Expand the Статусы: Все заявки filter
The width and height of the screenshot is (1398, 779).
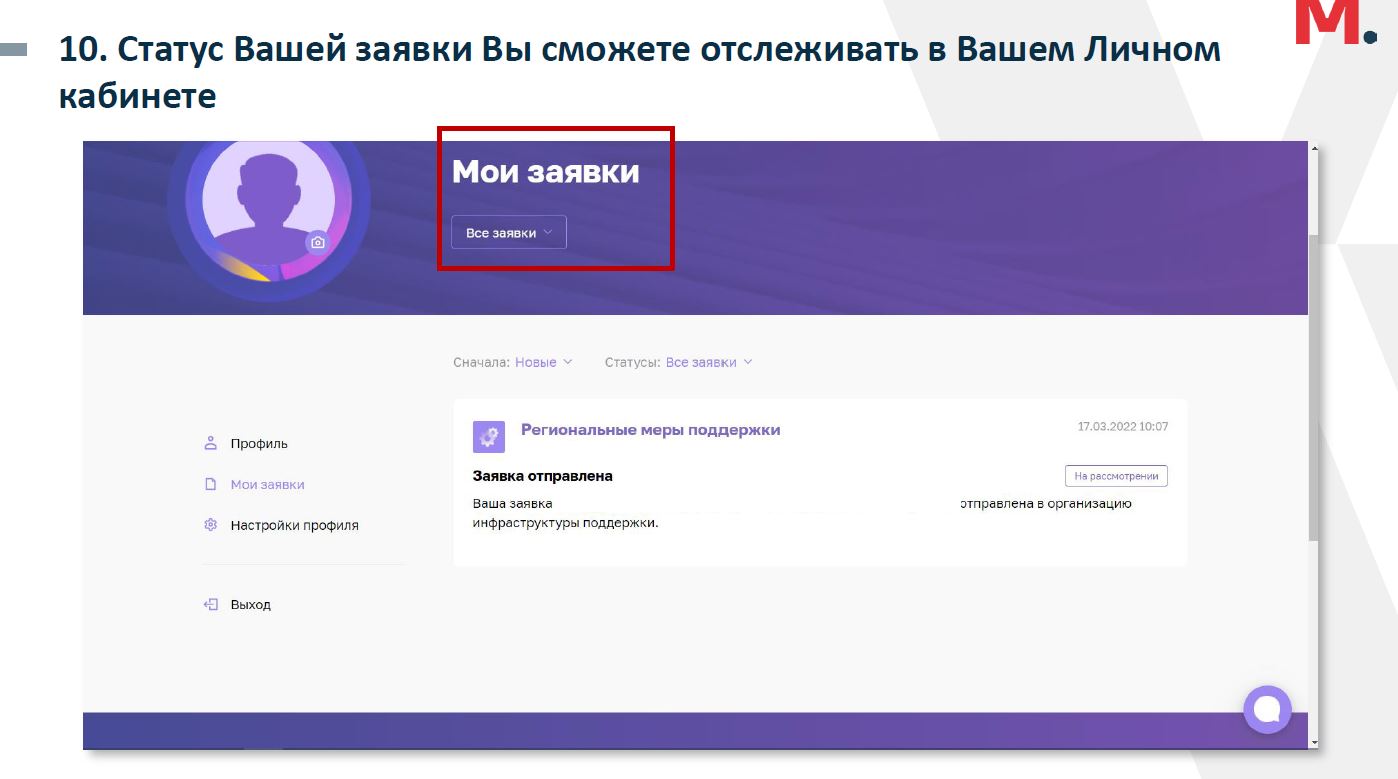click(708, 362)
